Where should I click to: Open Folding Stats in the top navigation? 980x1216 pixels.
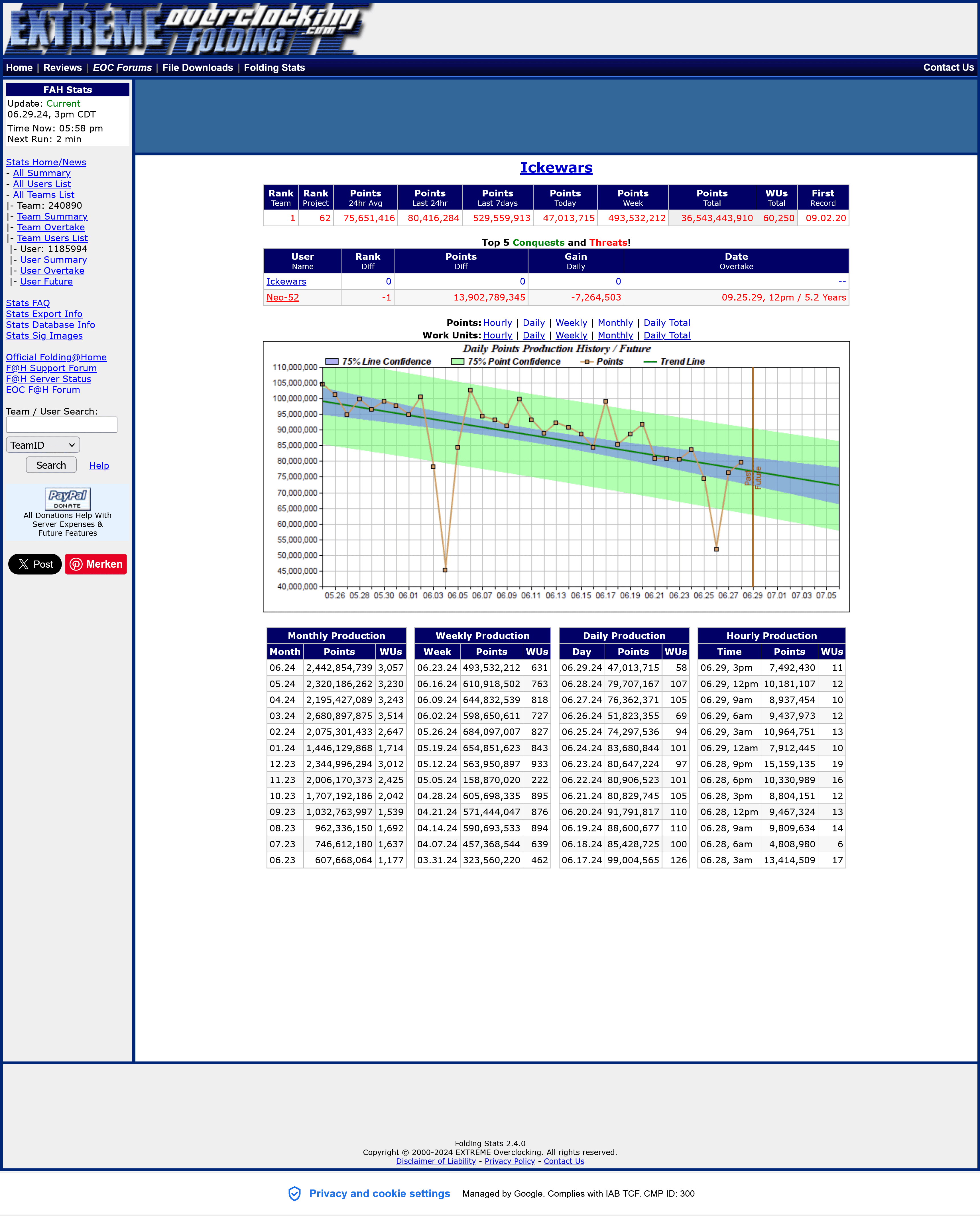click(274, 68)
